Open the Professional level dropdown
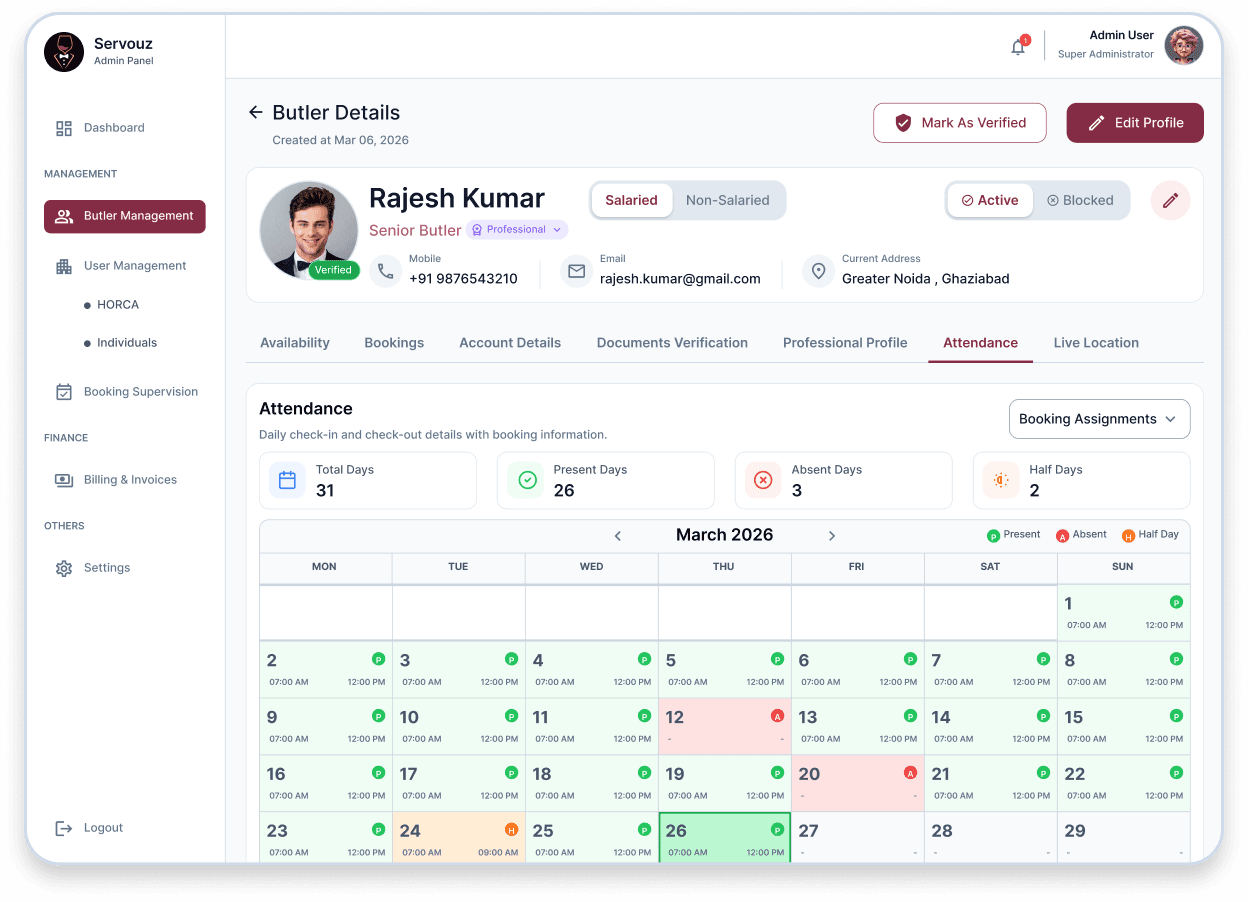1248x902 pixels. coord(517,230)
